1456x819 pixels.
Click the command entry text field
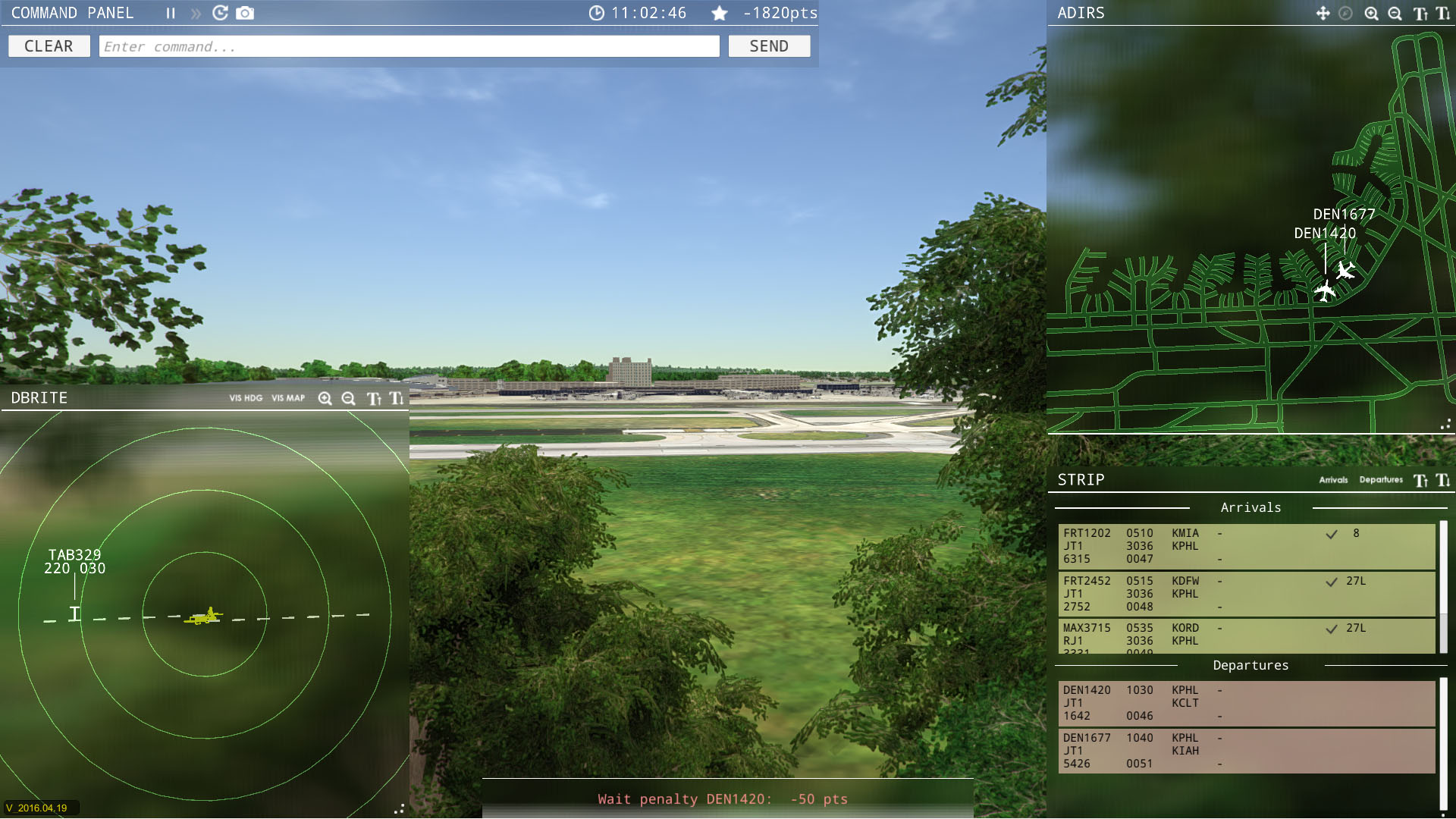[409, 46]
